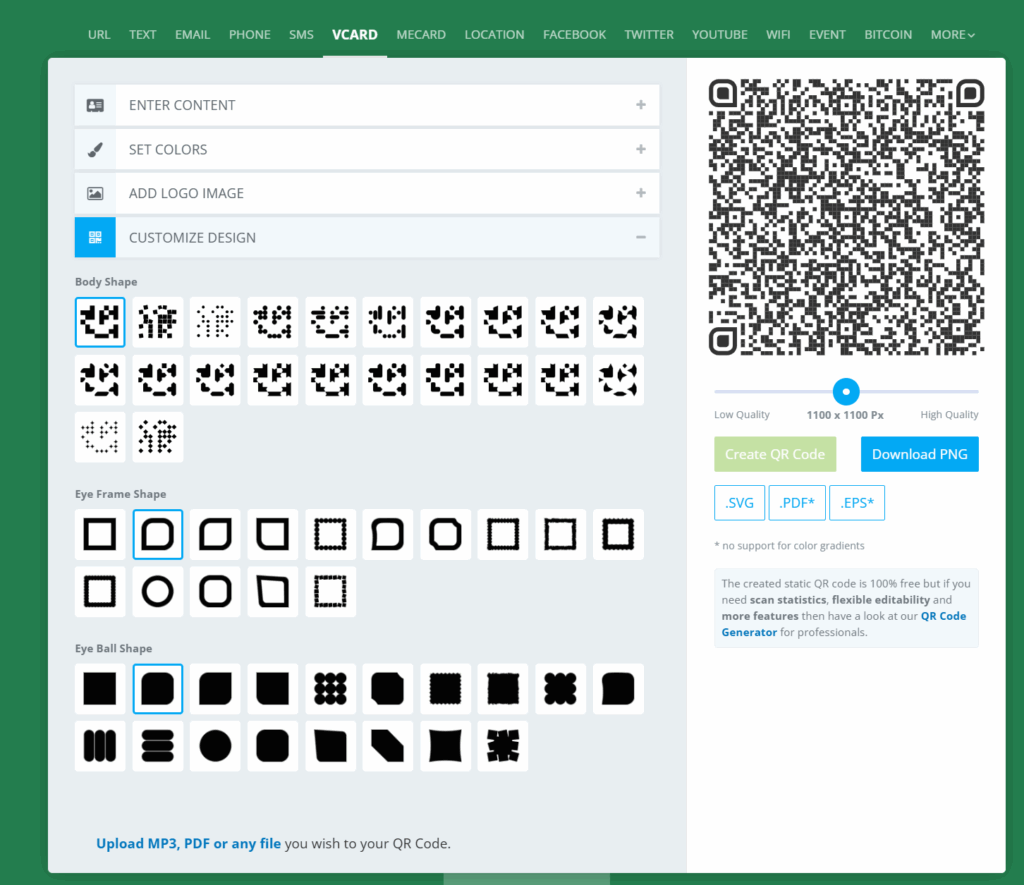Screen dimensions: 1024x885
Task: Switch to the WIFI tab
Action: 778,34
